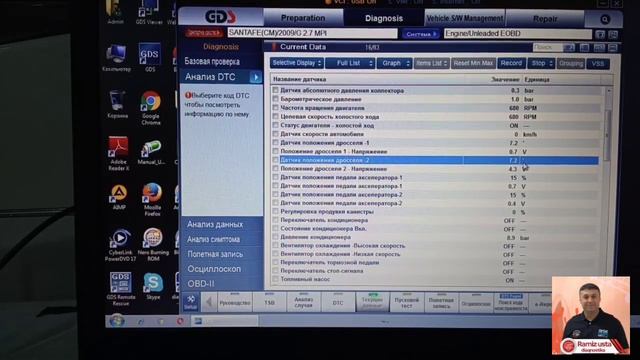Viewport: 640px width, 360px height.
Task: Click the Grouping button
Action: (571, 64)
